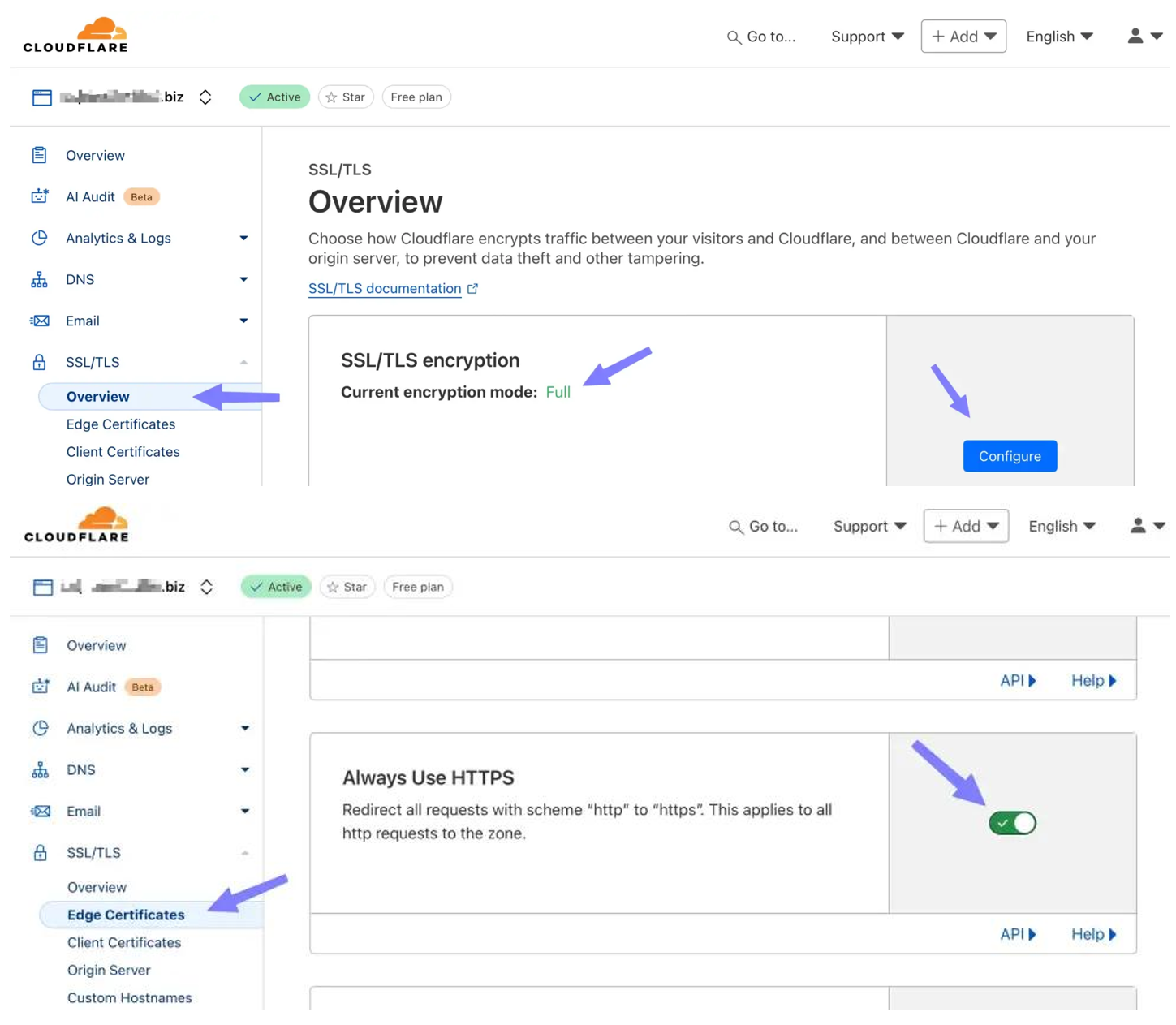Open domain switcher chevrons in top screenshot
The width and height of the screenshot is (1176, 1025).
point(205,97)
